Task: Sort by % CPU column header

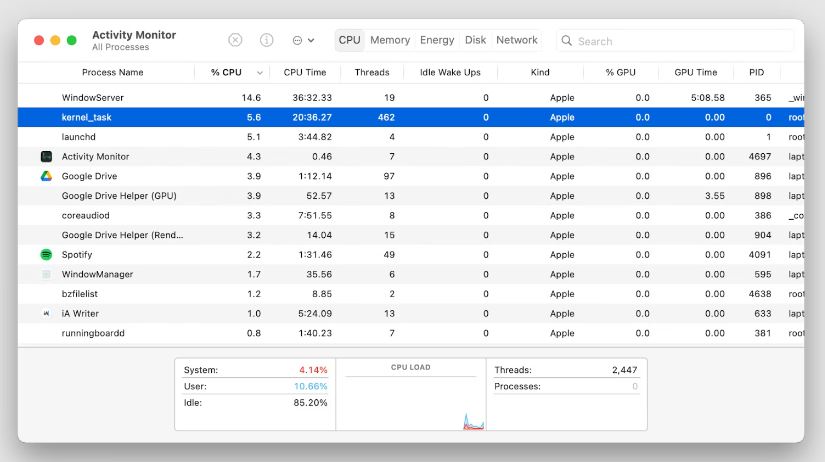Action: (x=226, y=72)
